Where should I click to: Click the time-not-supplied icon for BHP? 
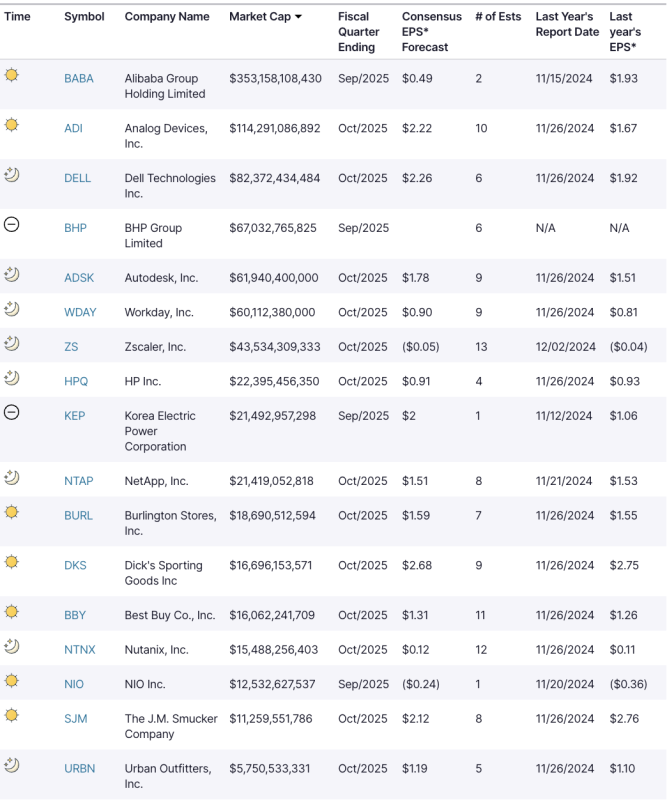coord(12,225)
